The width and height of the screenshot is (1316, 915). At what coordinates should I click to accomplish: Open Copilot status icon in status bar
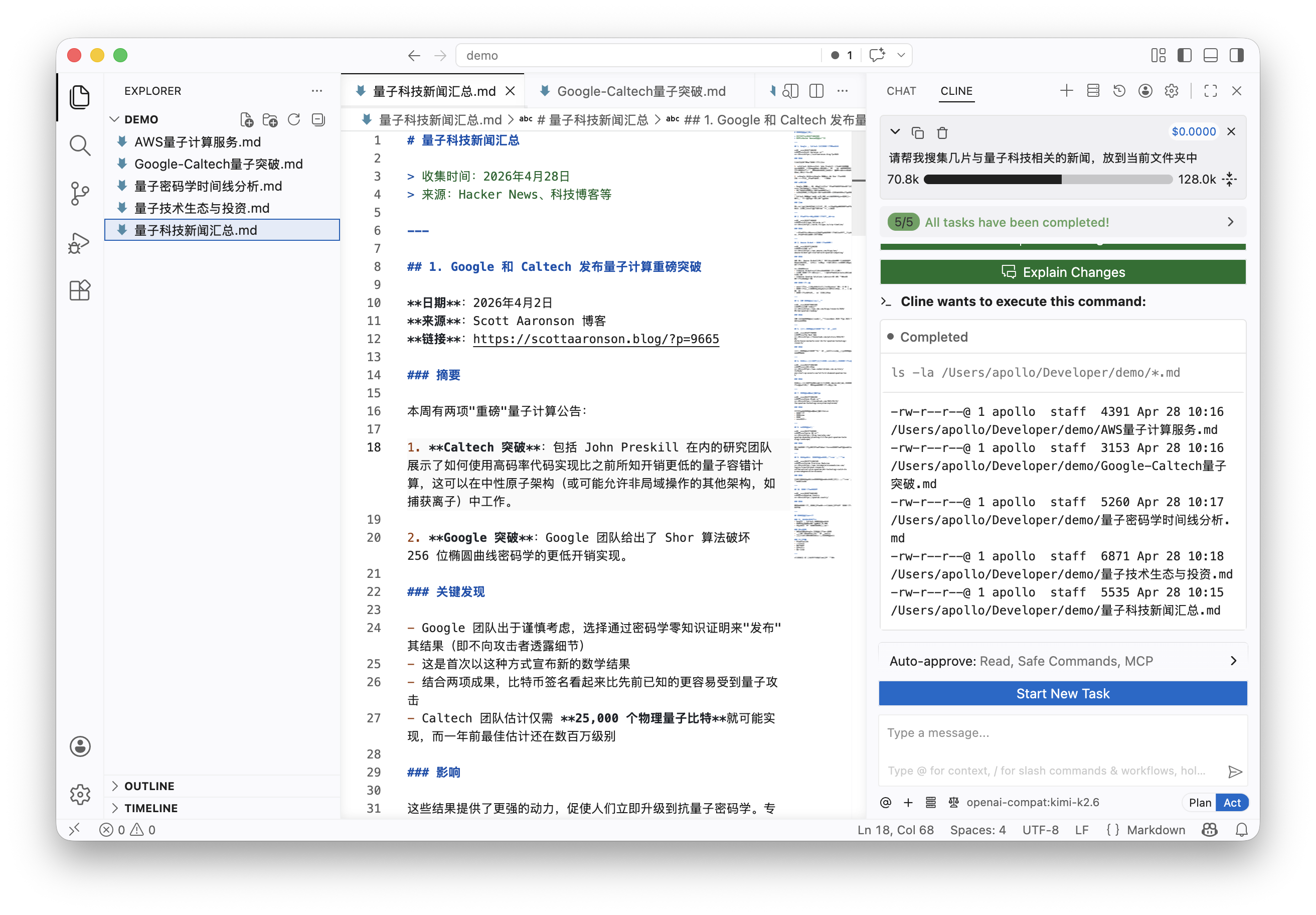coord(1209,830)
